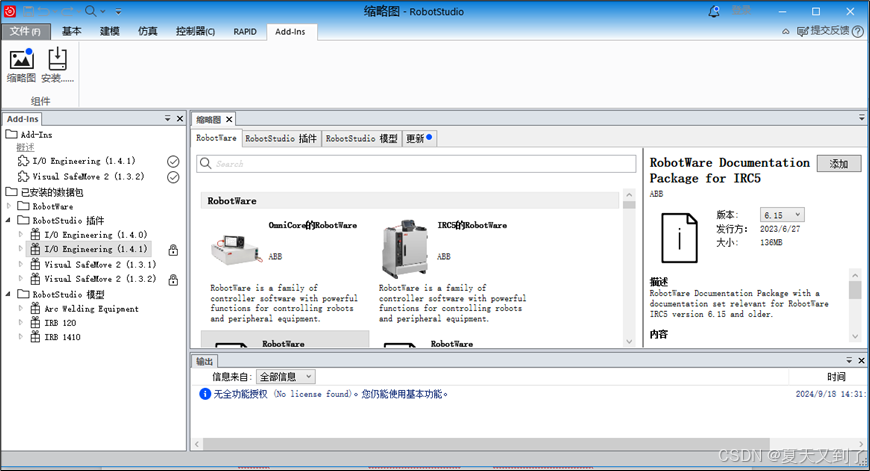Image resolution: width=870 pixels, height=471 pixels.
Task: Switch to the RAPID ribbon tab
Action: click(245, 32)
